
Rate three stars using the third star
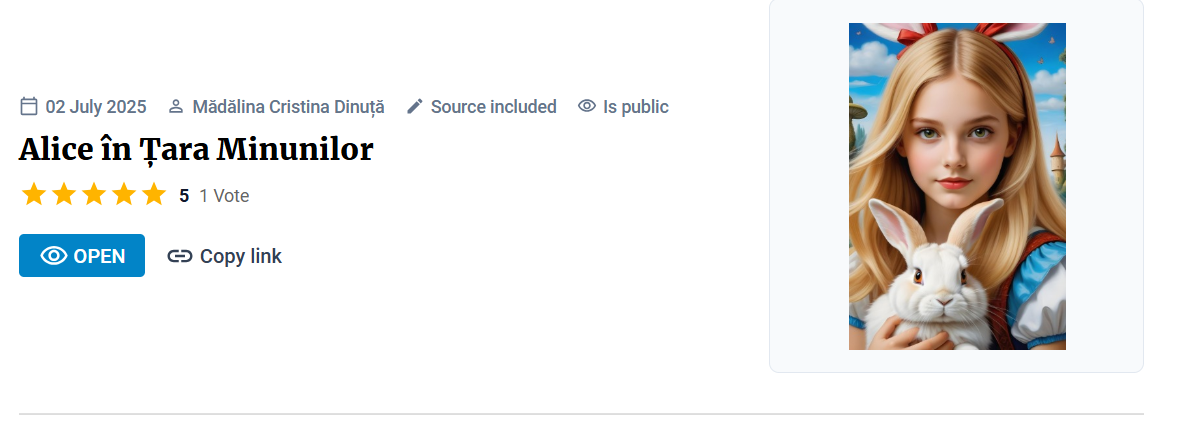94,195
